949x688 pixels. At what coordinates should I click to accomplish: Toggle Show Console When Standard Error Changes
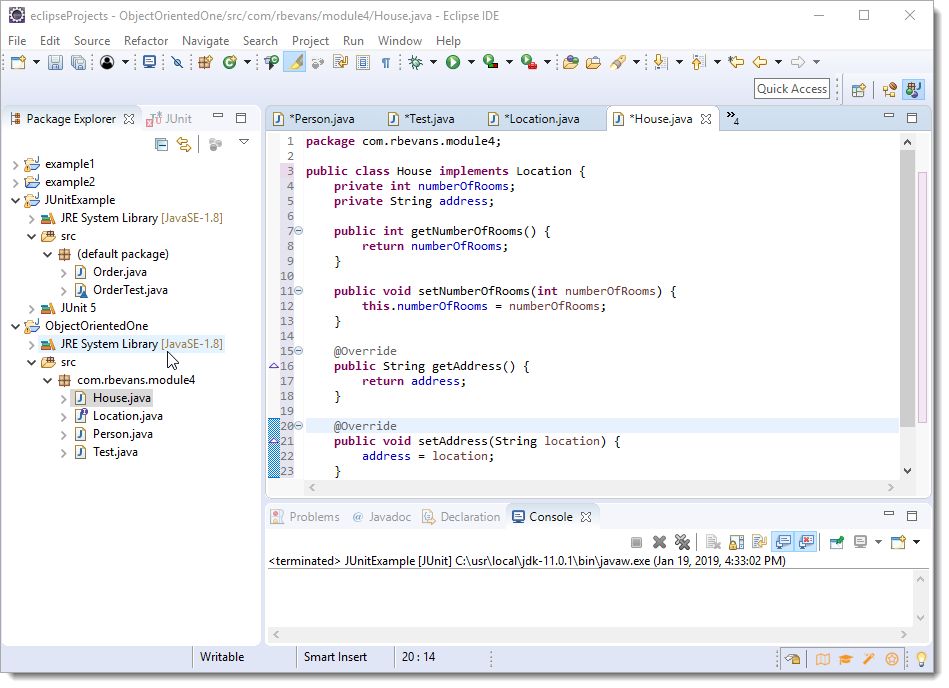pos(806,542)
